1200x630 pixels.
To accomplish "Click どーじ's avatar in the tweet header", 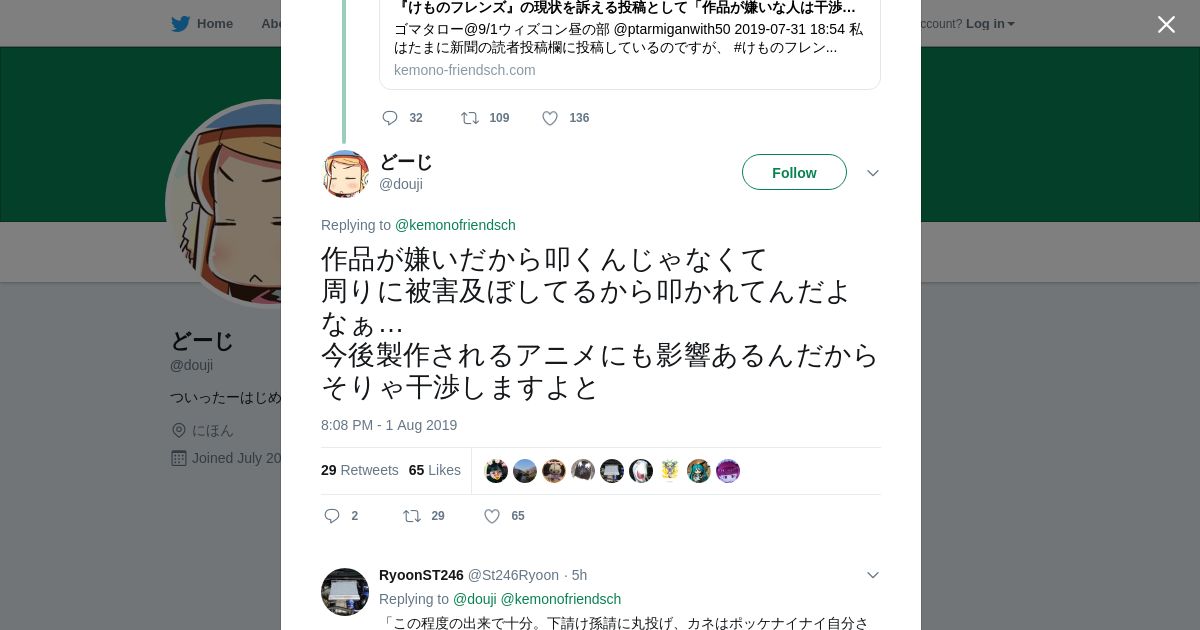I will click(x=345, y=174).
